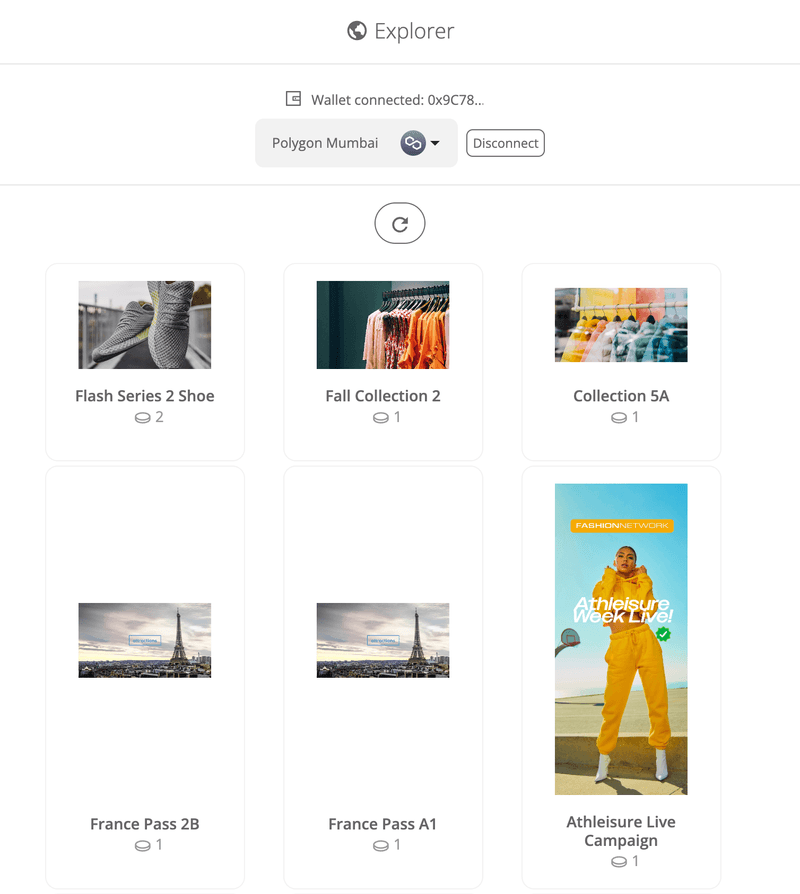
Task: Click coin icon under France Pass 2B
Action: (x=143, y=846)
